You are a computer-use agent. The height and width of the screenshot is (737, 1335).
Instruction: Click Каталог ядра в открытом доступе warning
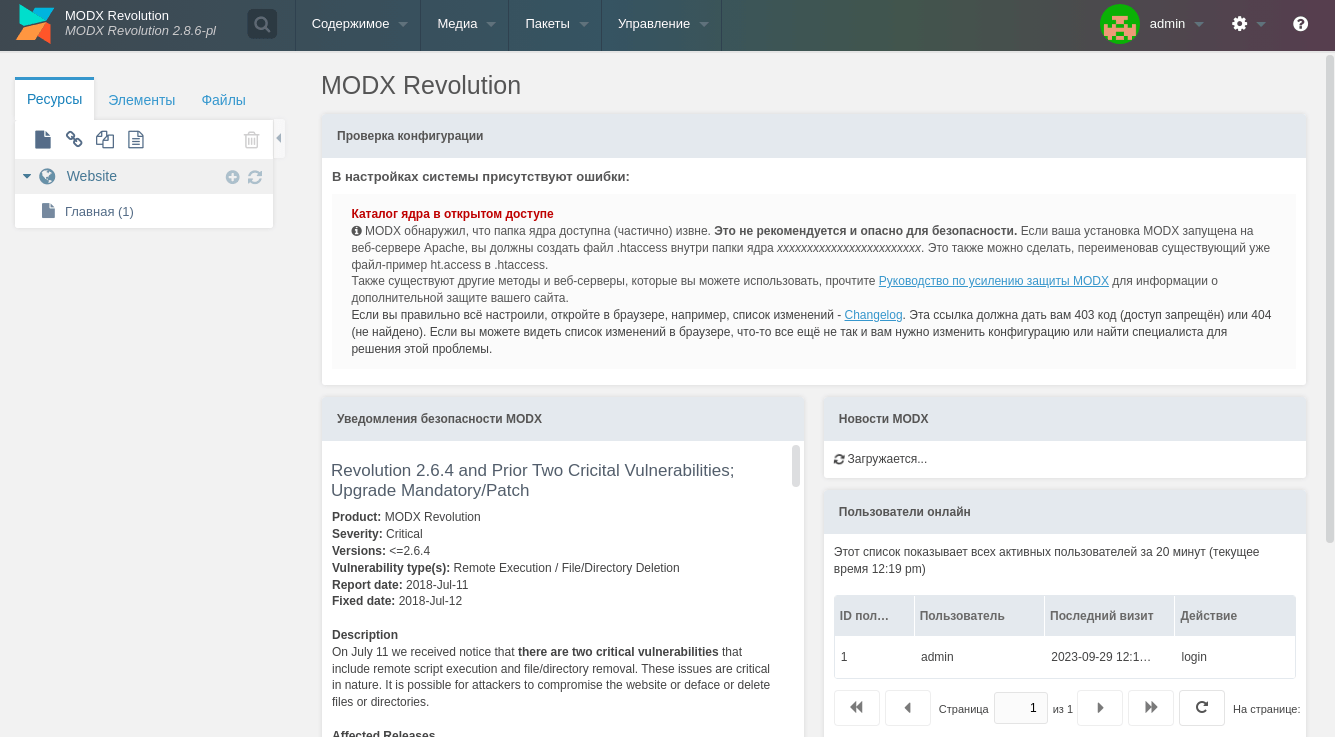coord(452,214)
